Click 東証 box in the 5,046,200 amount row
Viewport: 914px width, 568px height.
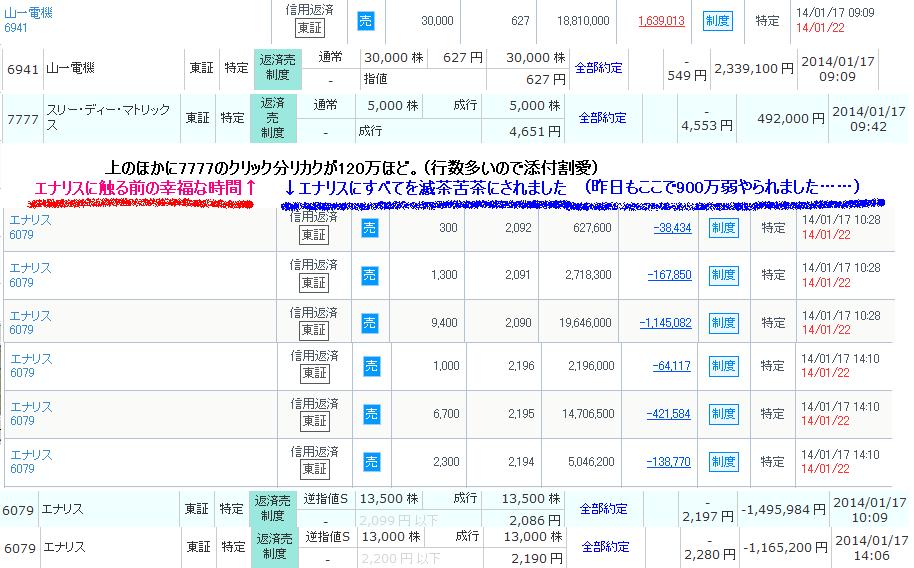(x=315, y=469)
